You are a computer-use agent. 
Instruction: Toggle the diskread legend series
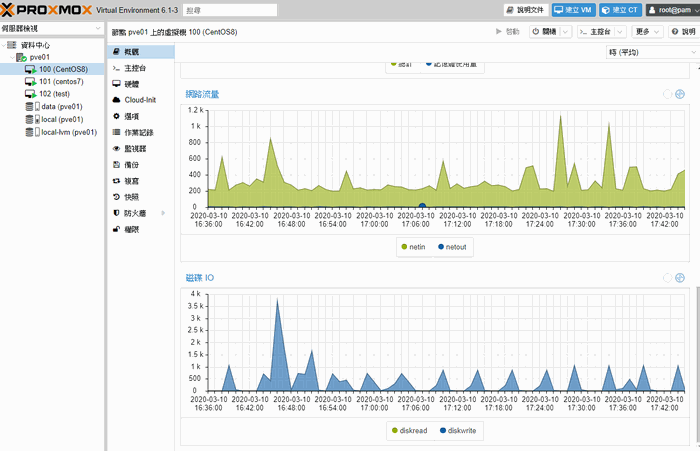click(x=409, y=430)
